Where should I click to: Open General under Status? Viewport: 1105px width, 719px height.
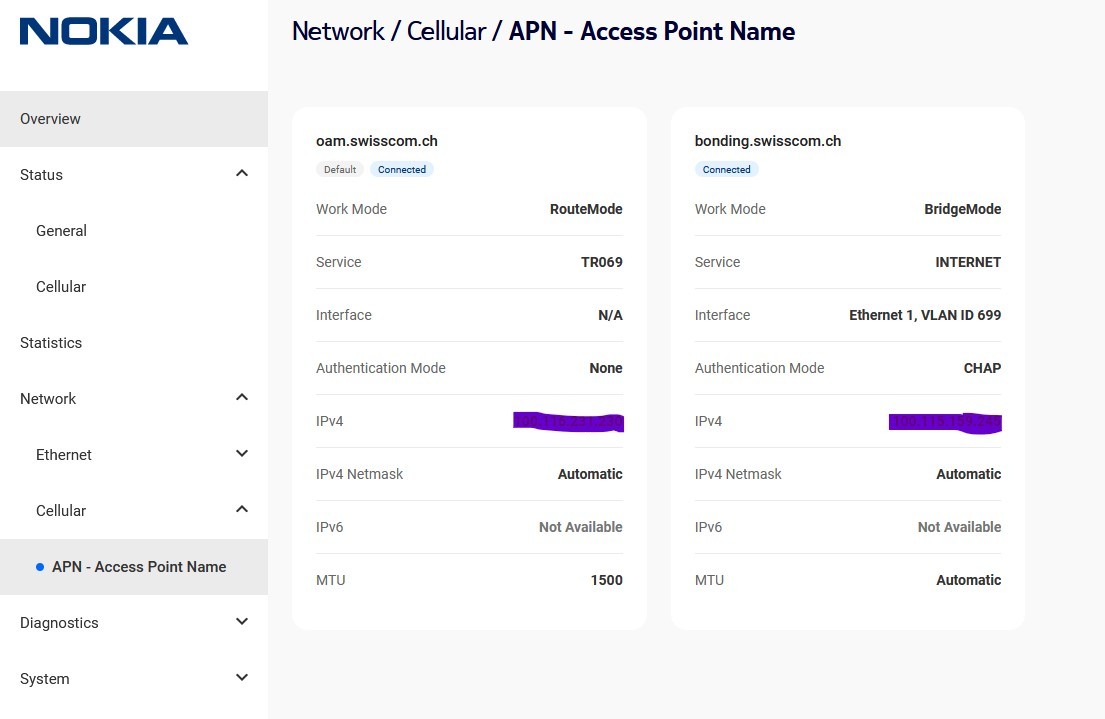61,231
